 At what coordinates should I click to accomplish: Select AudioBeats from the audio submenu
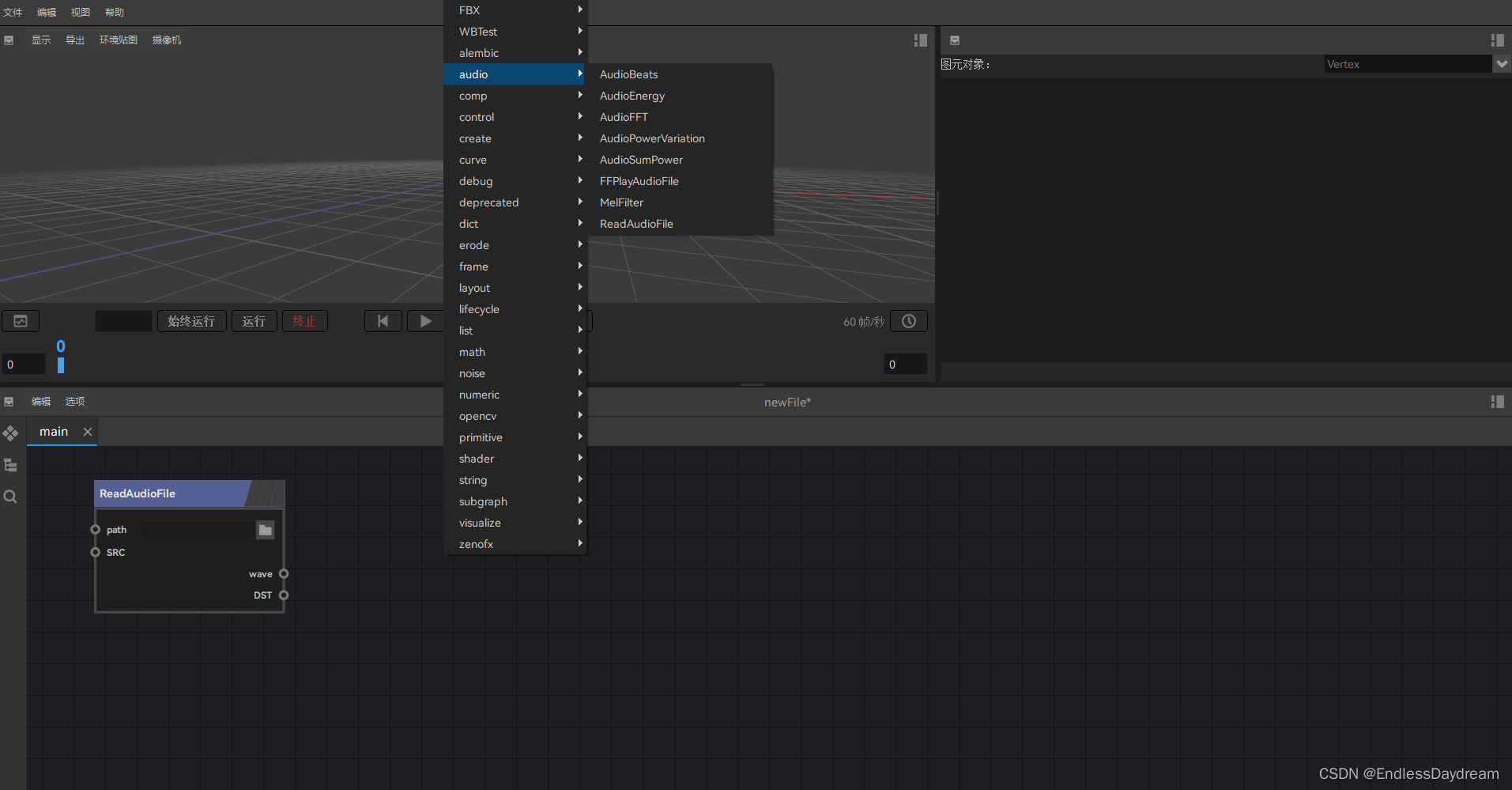[628, 74]
